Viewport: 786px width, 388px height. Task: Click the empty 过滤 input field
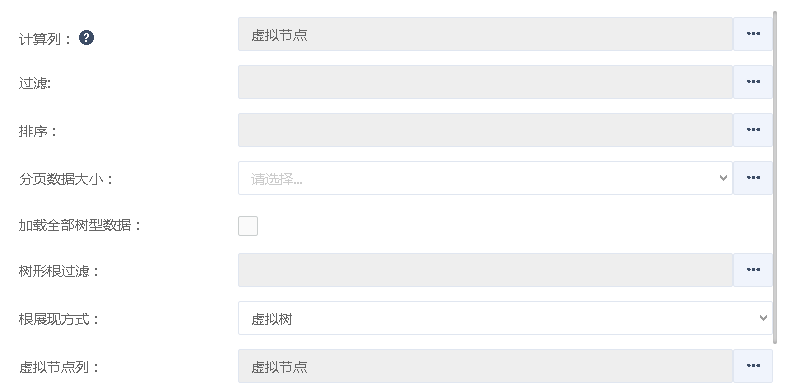(485, 82)
